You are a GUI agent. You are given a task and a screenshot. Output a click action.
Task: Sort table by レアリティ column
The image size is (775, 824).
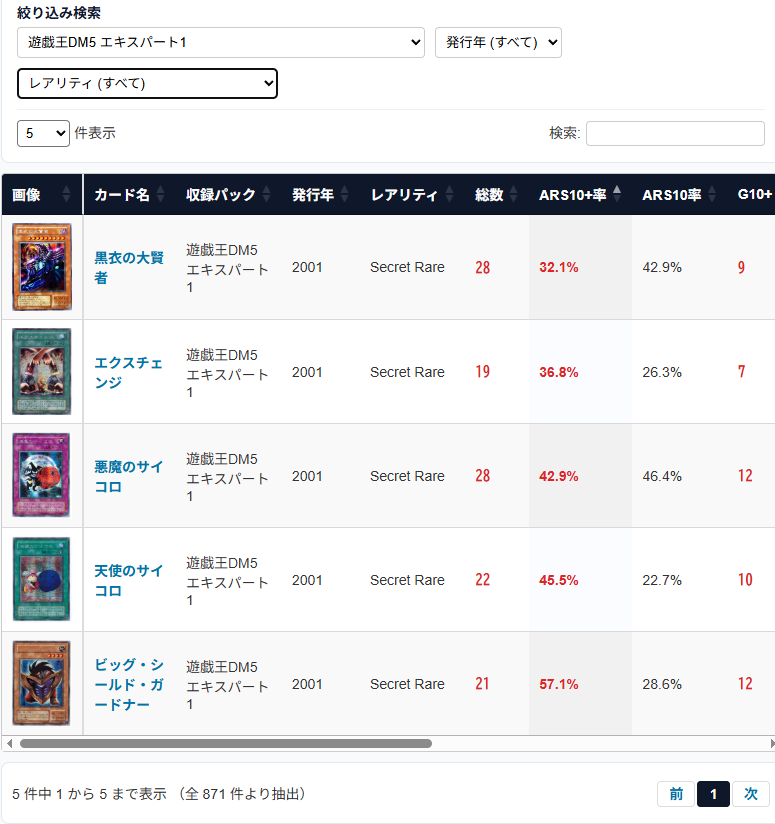[412, 195]
